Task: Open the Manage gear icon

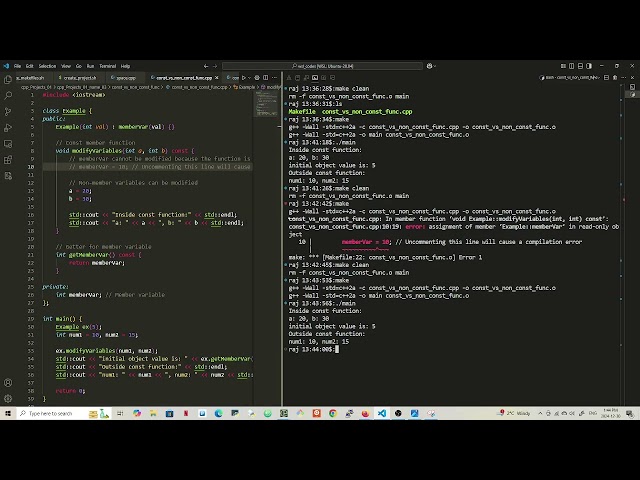Action: (x=6, y=397)
